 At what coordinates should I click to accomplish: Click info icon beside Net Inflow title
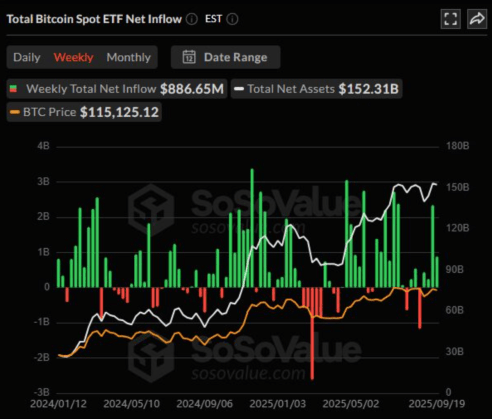[x=192, y=19]
